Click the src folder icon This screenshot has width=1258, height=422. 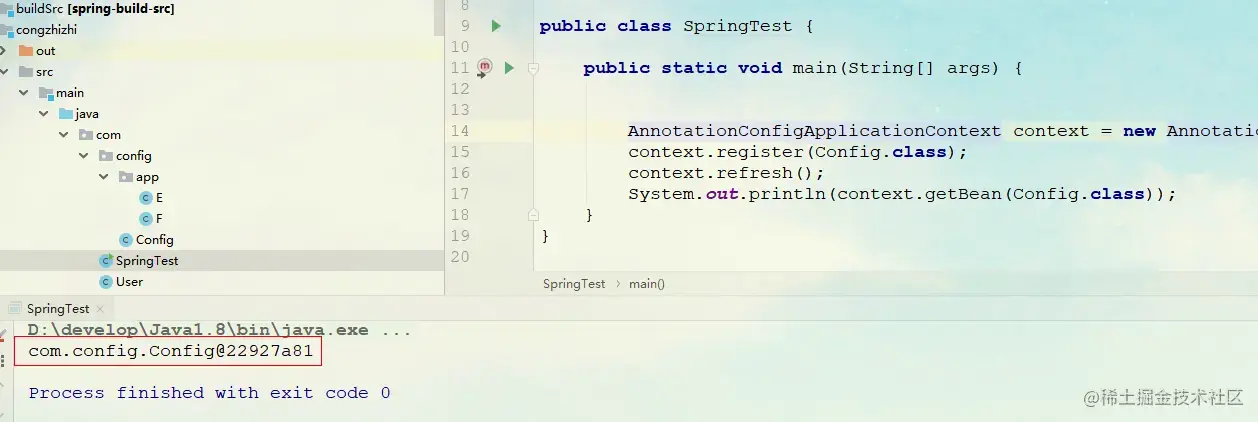26,72
